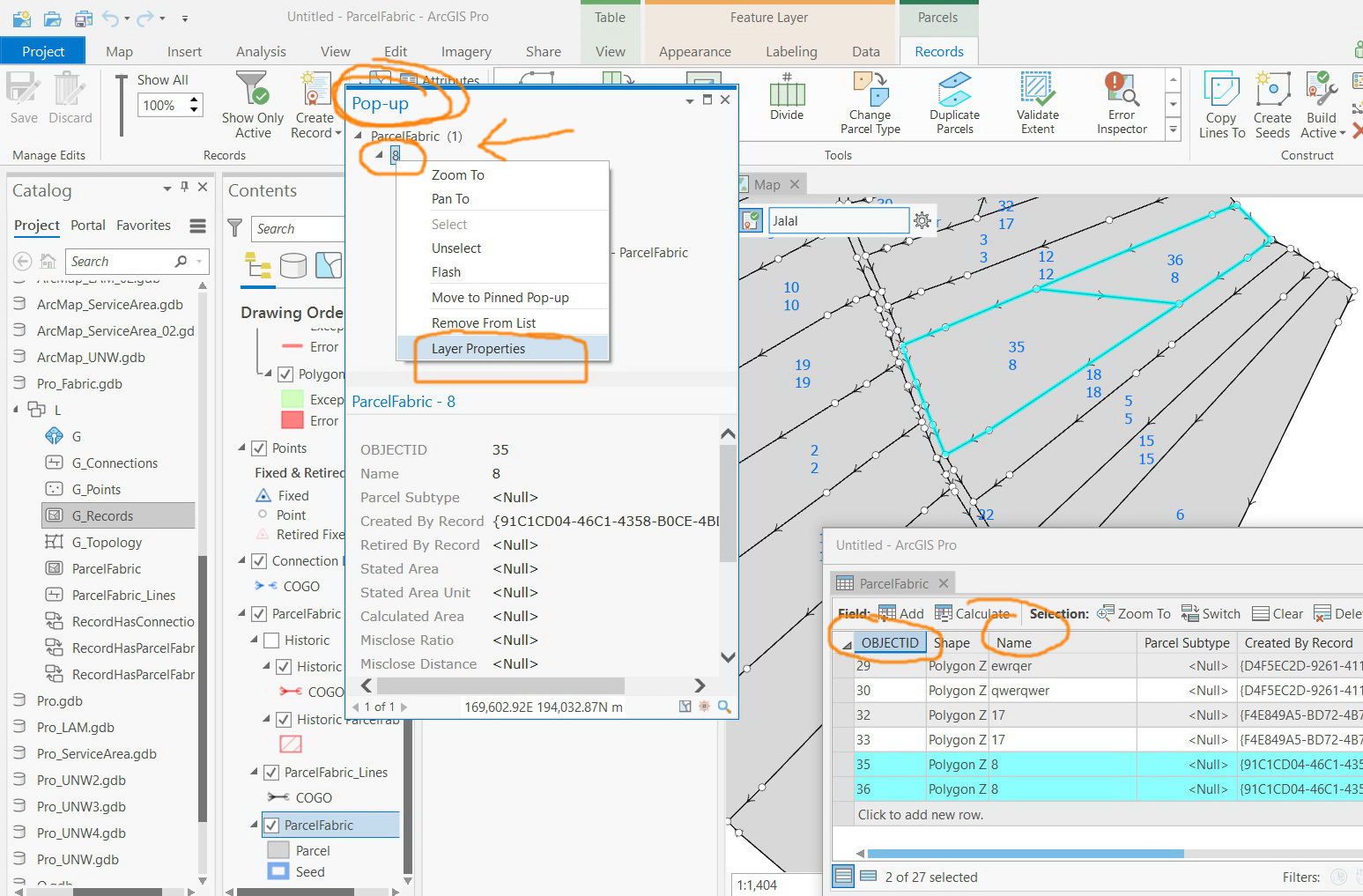Image resolution: width=1363 pixels, height=896 pixels.
Task: Toggle the highlighted ParcelFabric layer checkbox
Action: (x=271, y=825)
